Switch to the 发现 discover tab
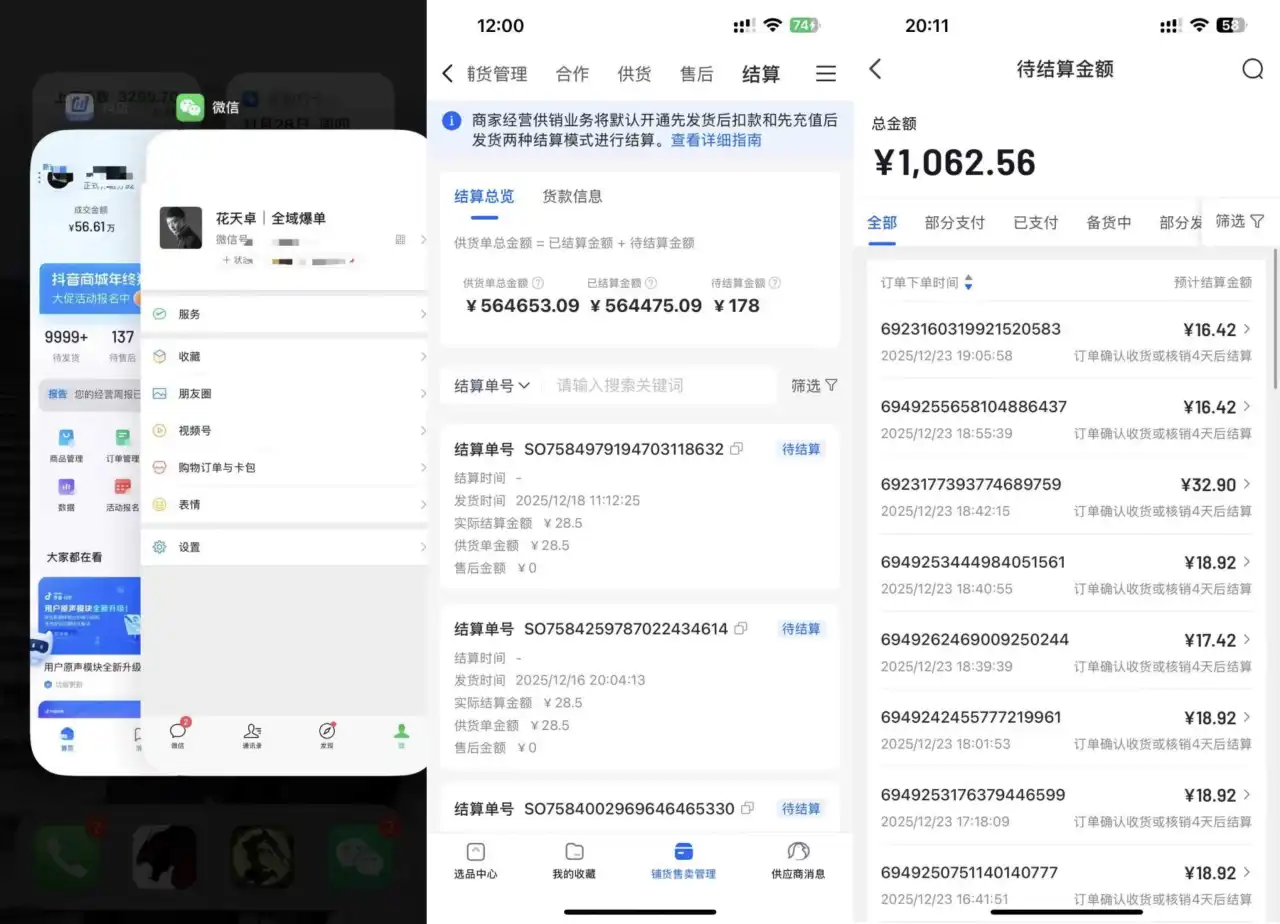This screenshot has height=924, width=1280. coord(327,735)
